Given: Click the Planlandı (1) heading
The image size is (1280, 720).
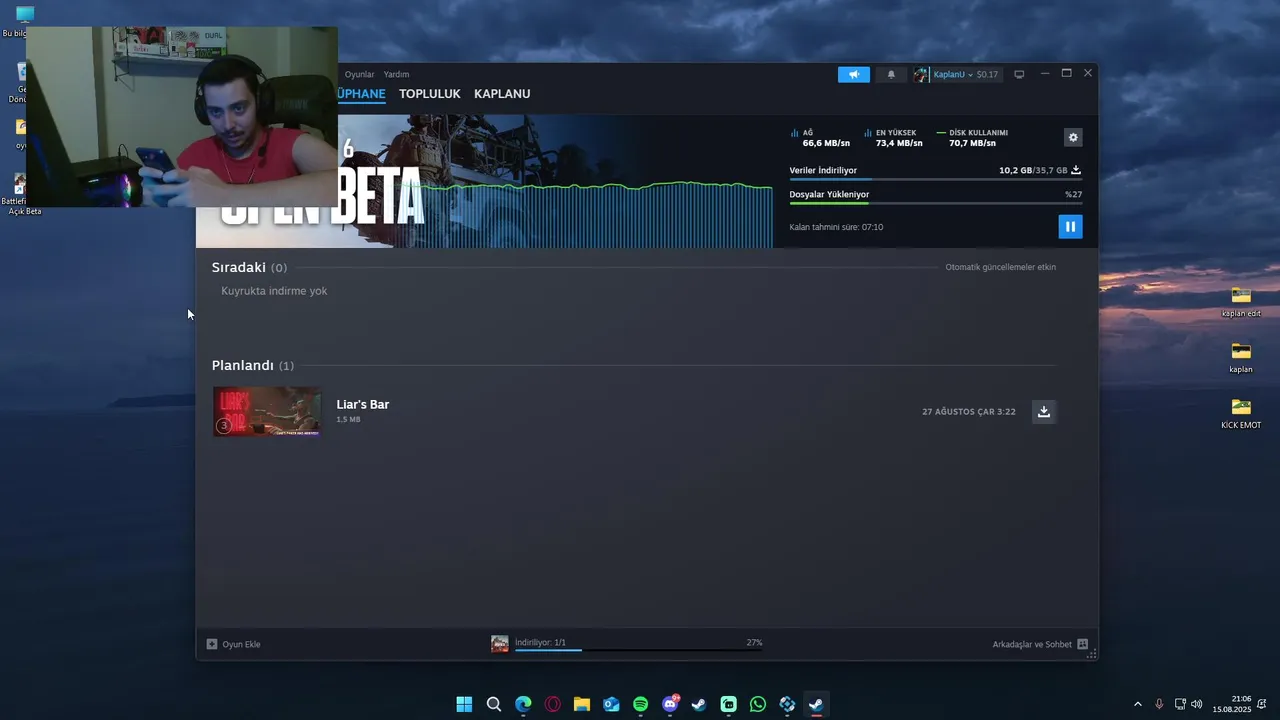Looking at the screenshot, I should [x=253, y=366].
